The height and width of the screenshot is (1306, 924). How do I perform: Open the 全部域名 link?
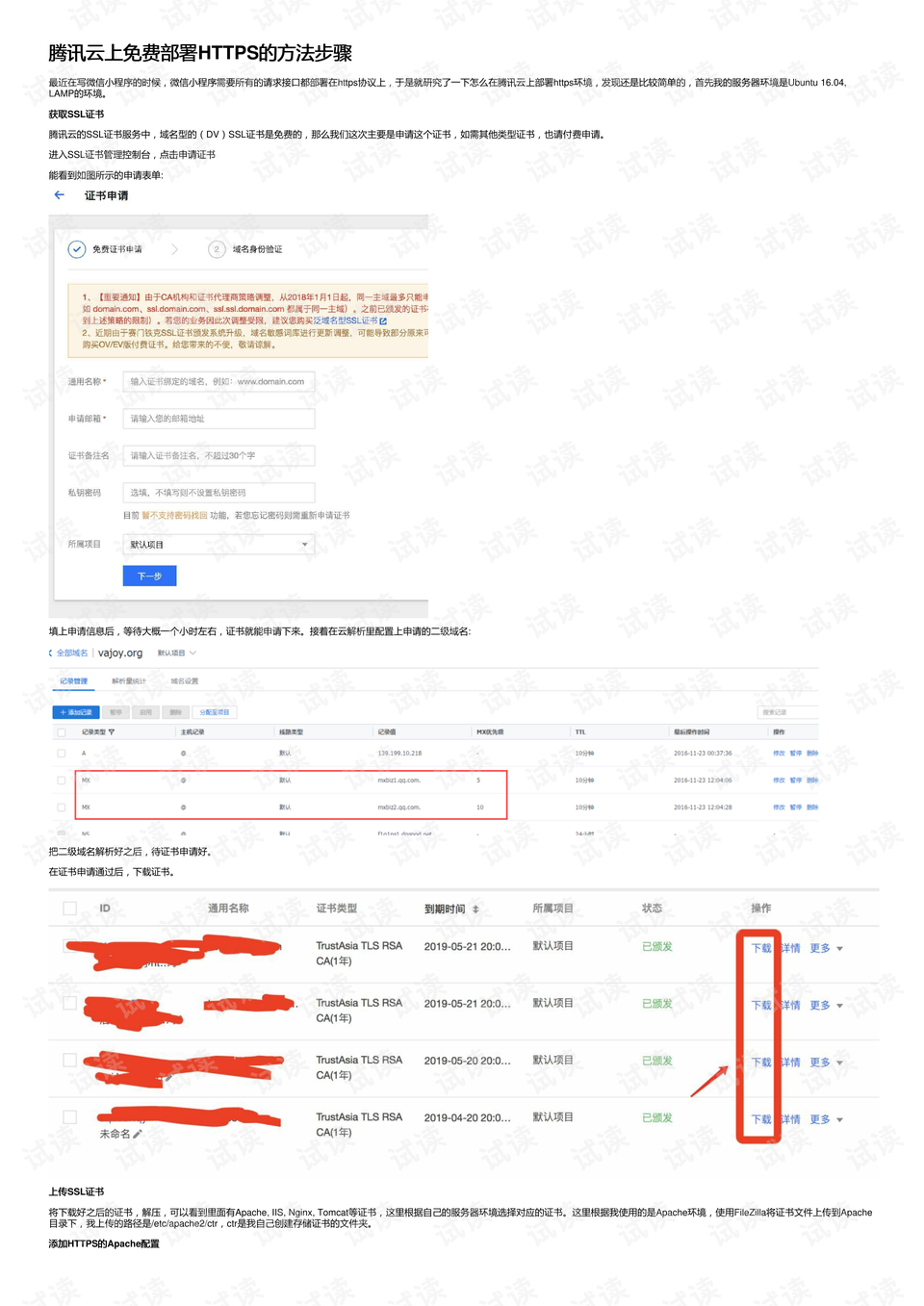pos(72,653)
